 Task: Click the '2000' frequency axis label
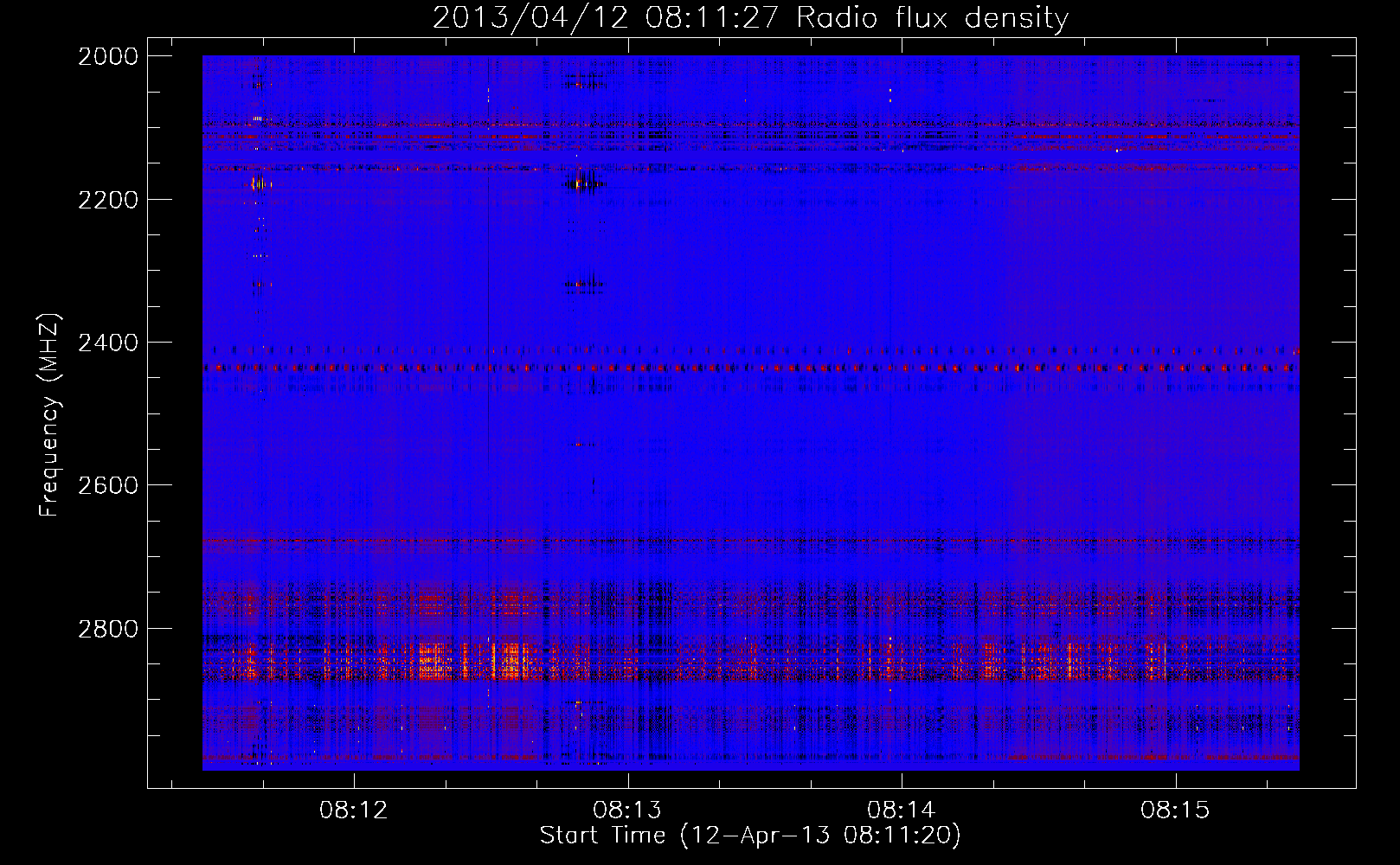point(108,56)
